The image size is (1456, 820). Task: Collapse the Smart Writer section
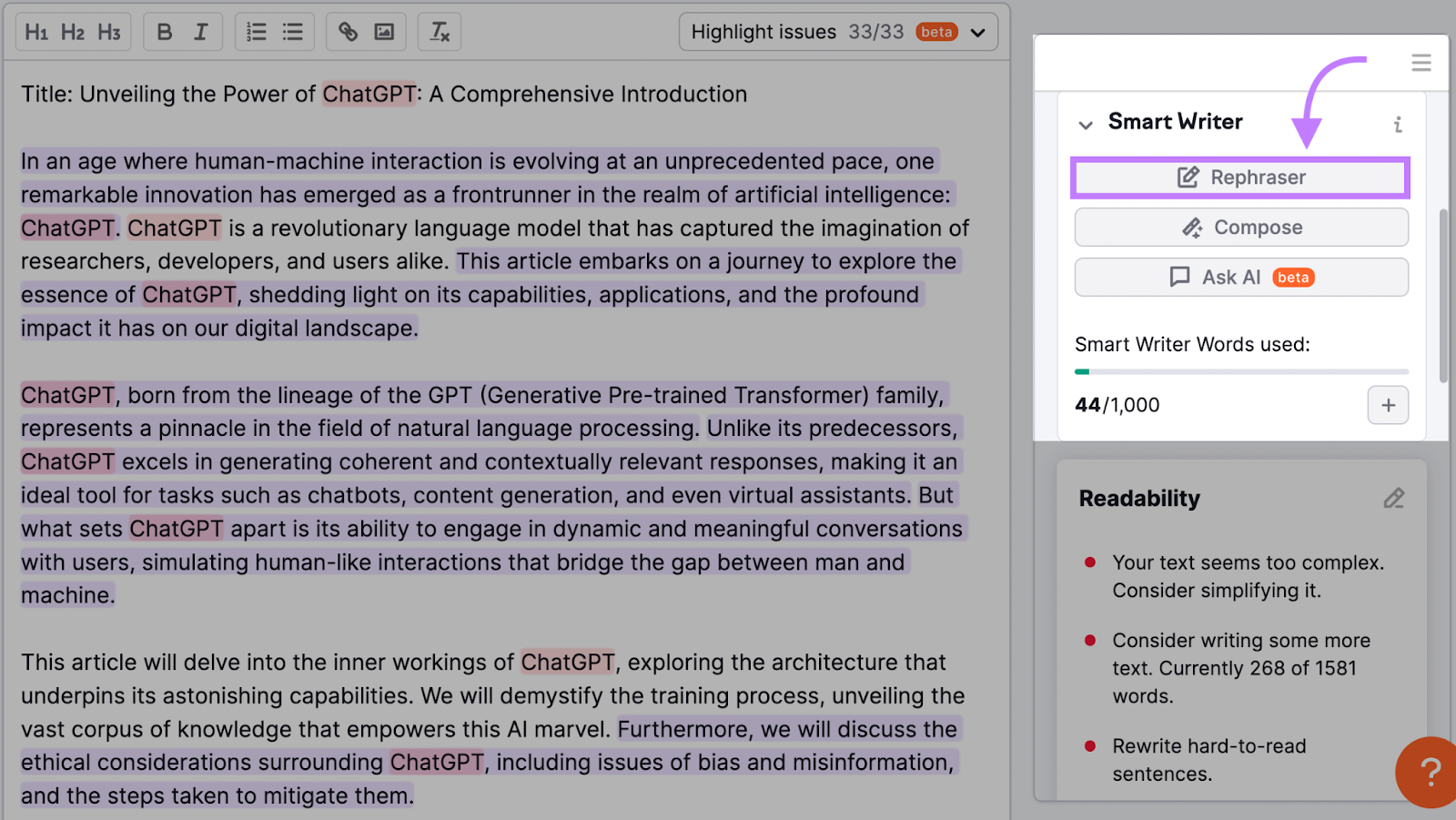click(x=1086, y=125)
